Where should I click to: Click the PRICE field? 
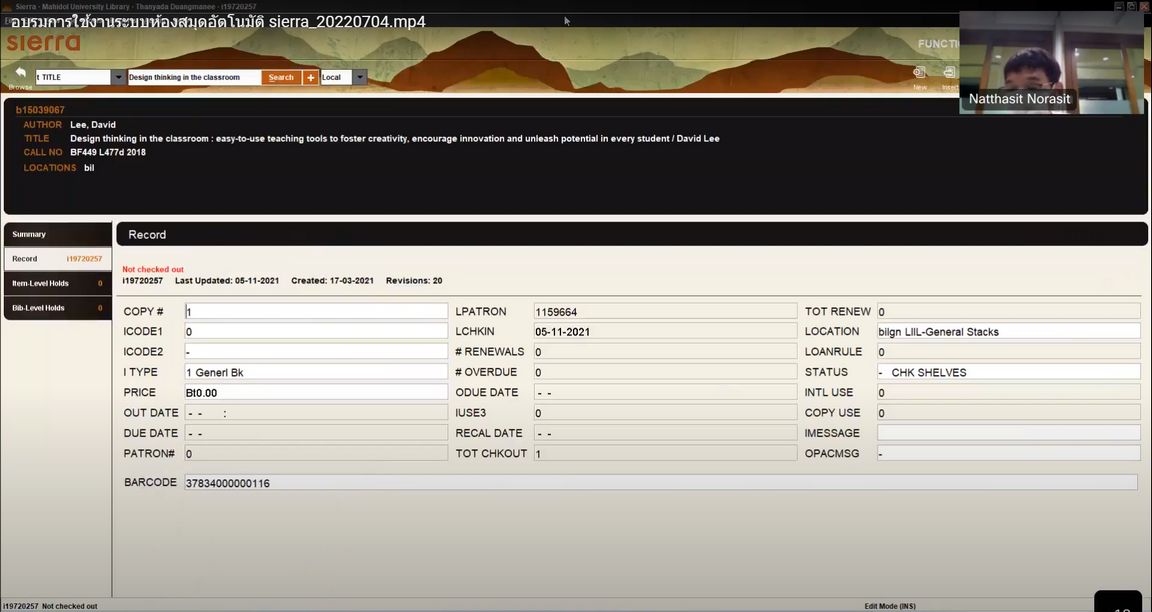[x=315, y=393]
